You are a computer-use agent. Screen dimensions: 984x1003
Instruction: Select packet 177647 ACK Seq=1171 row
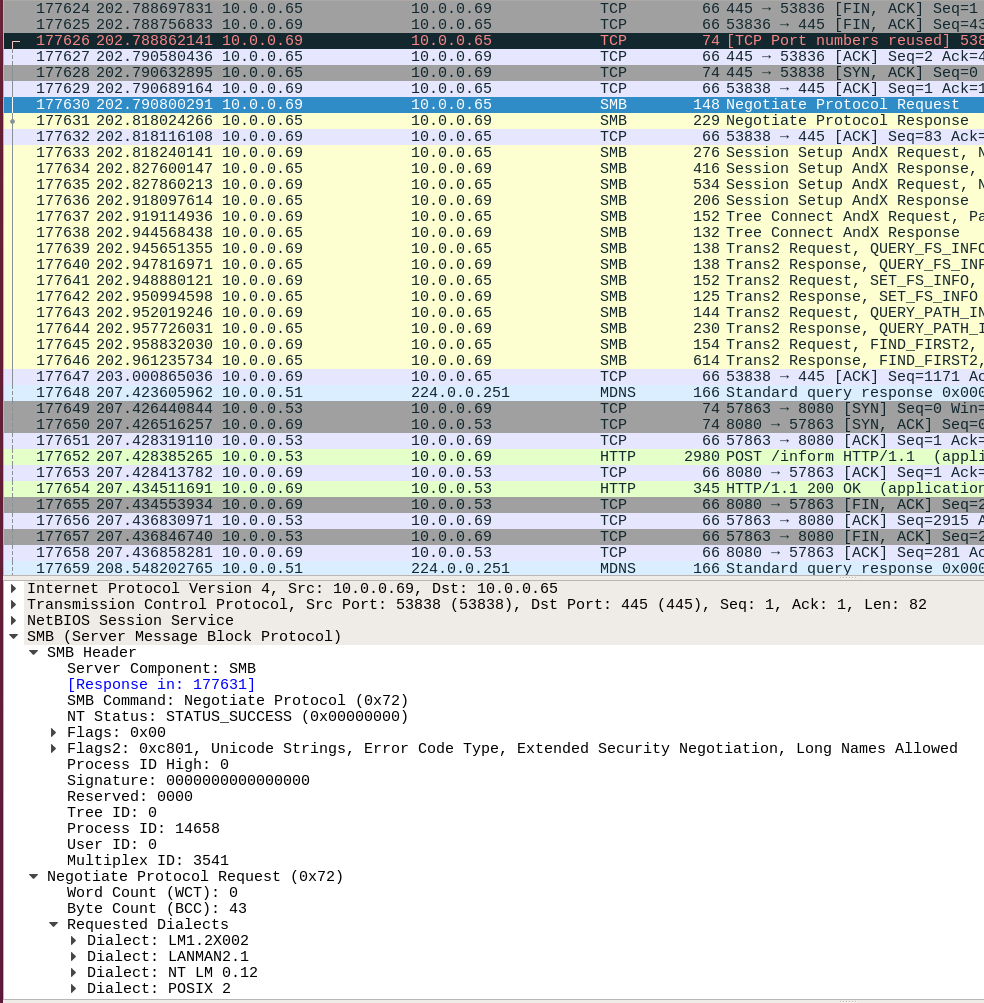(494, 376)
